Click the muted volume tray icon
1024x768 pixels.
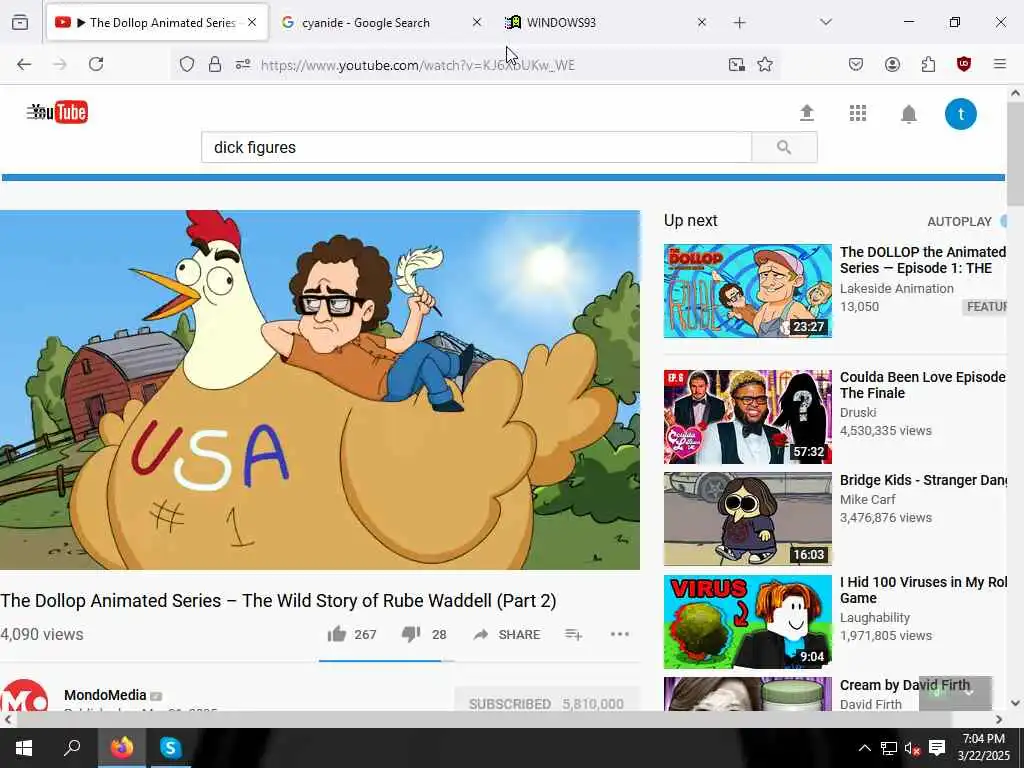pyautogui.click(x=912, y=748)
